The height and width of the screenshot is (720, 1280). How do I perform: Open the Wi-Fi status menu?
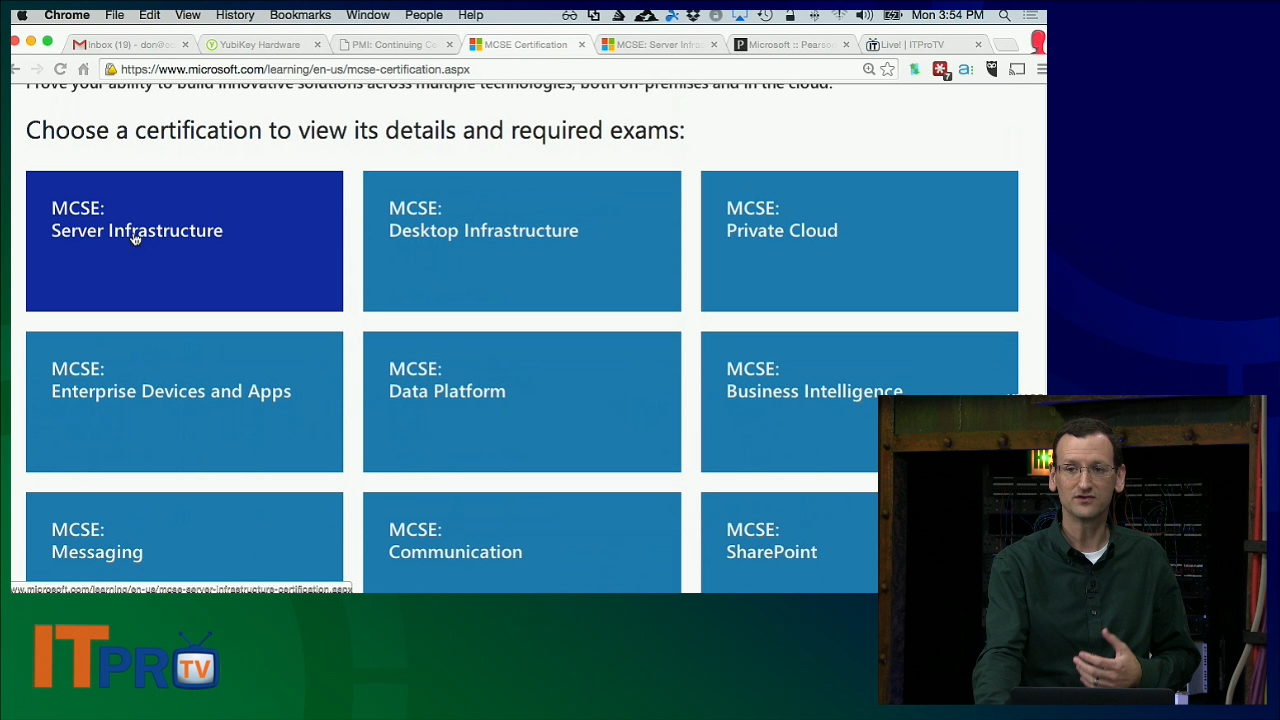[x=839, y=15]
